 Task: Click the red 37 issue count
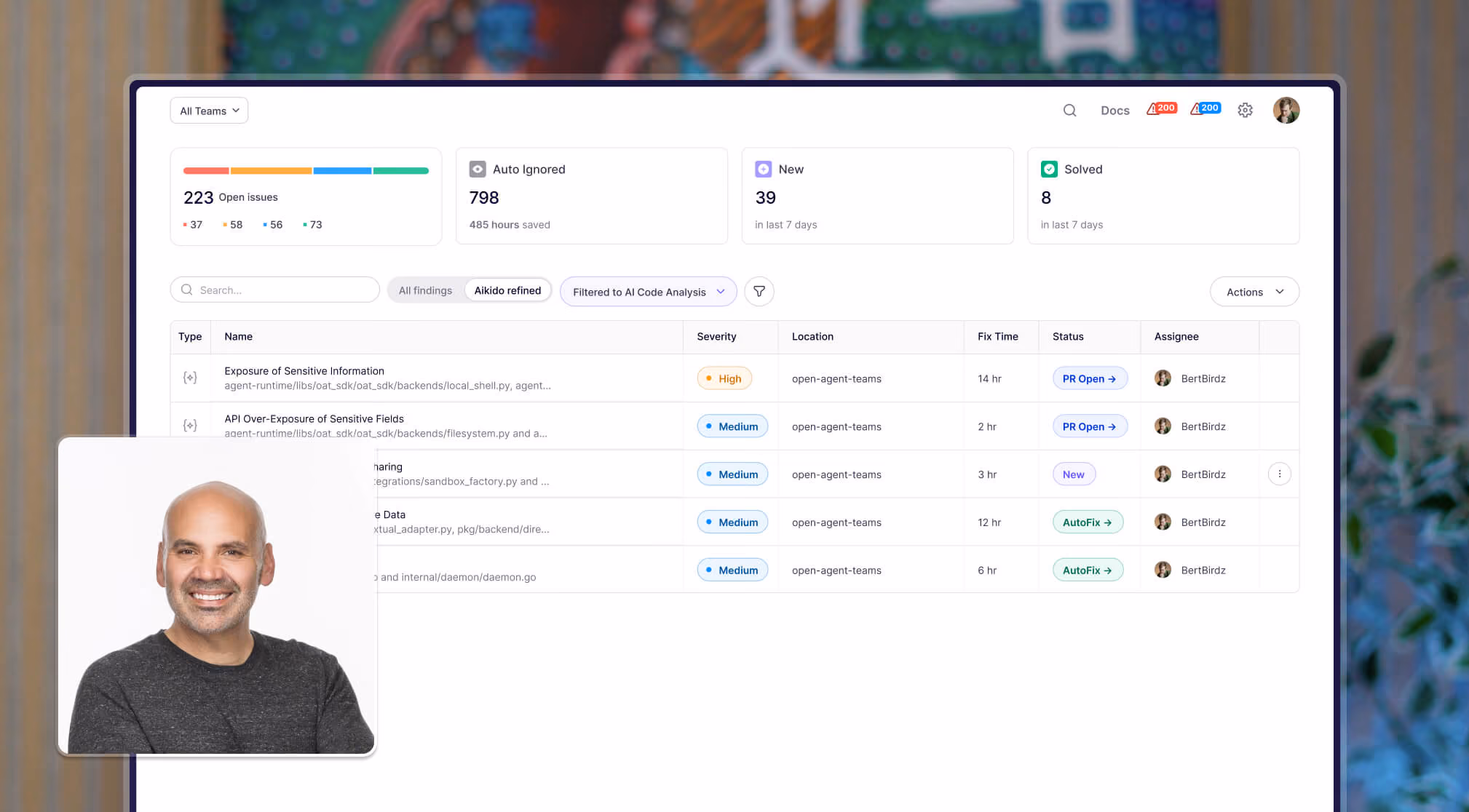pyautogui.click(x=193, y=225)
